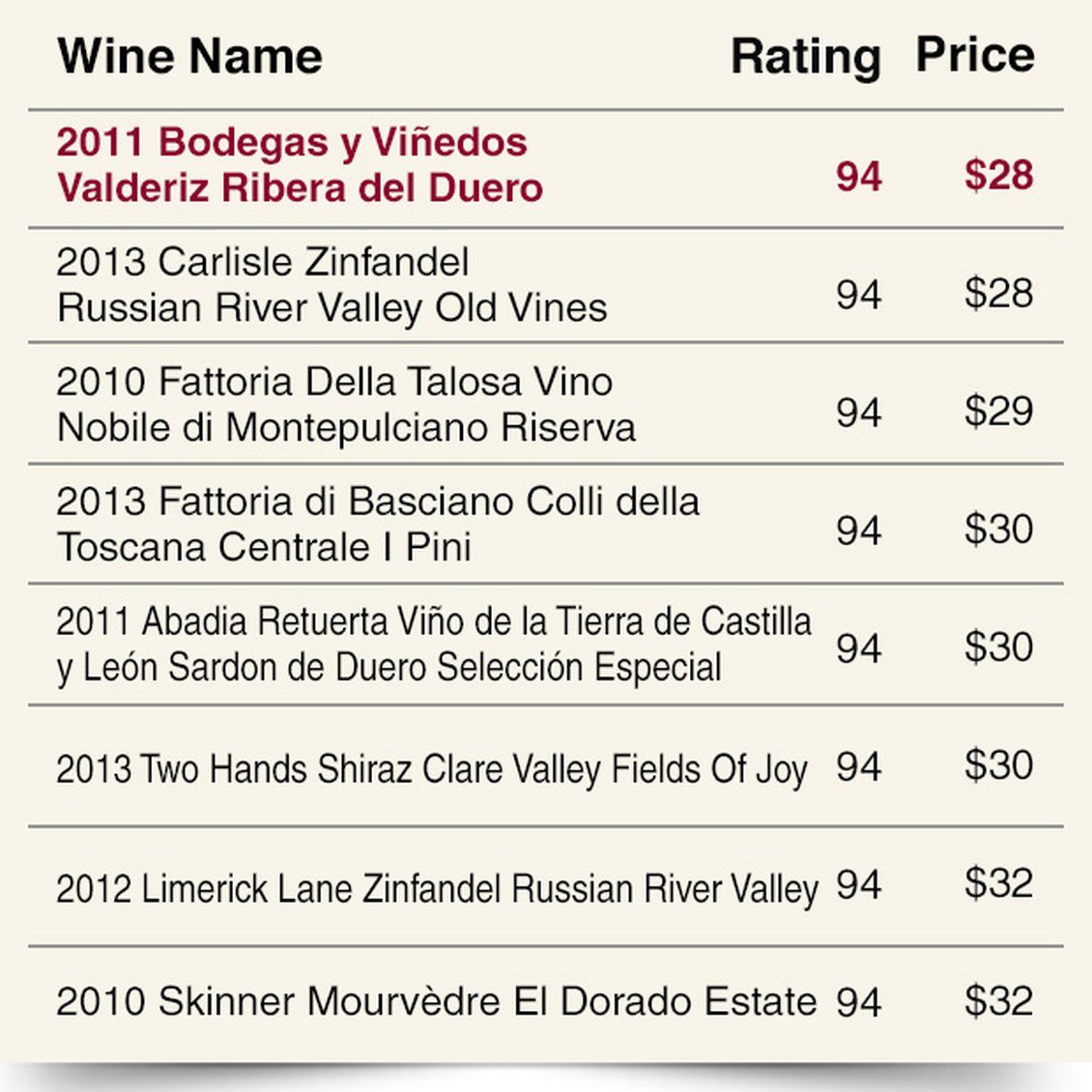
Task: Click the $30 price of Abadia Retuerta
Action: pos(998,647)
